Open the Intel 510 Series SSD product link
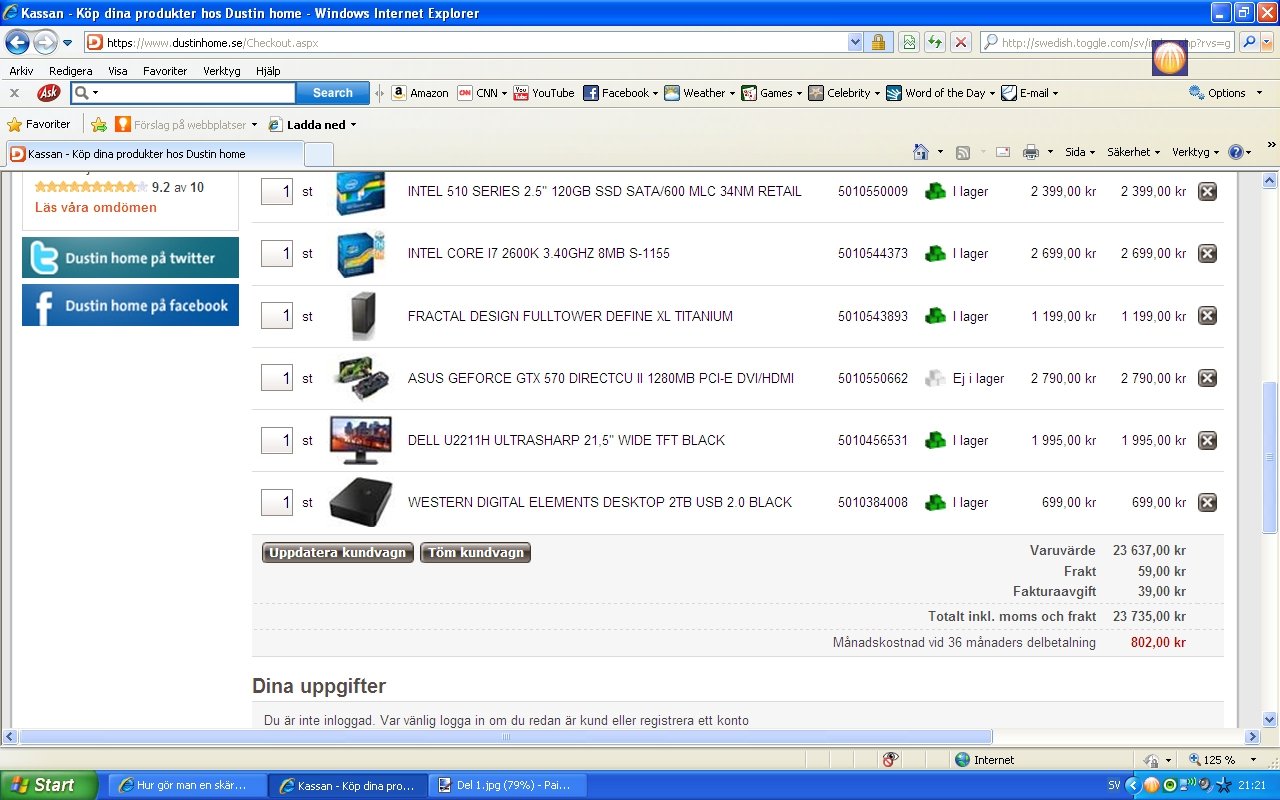 click(605, 191)
